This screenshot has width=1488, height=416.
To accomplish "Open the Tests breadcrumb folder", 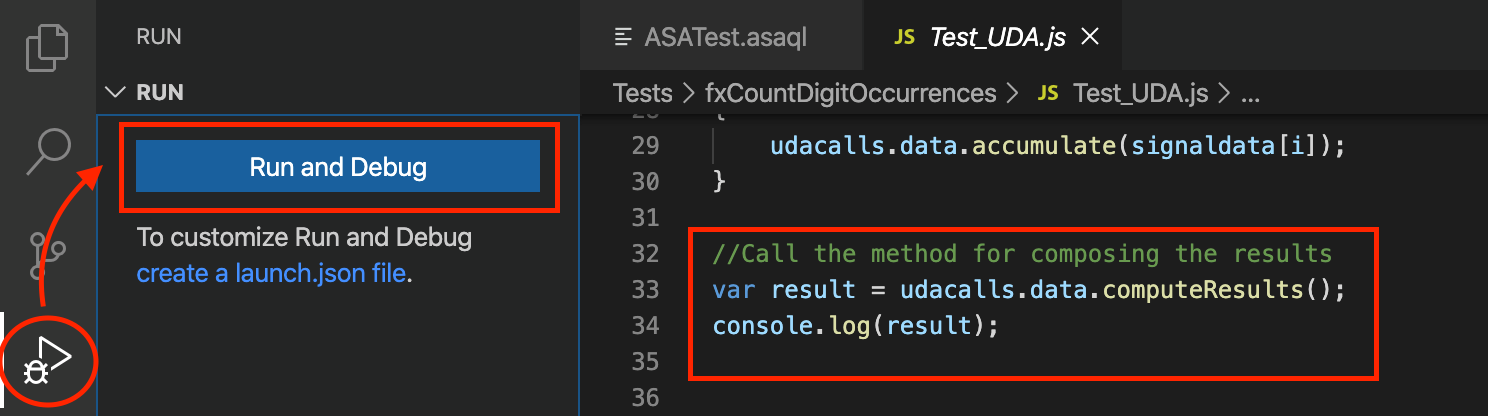I will 642,93.
